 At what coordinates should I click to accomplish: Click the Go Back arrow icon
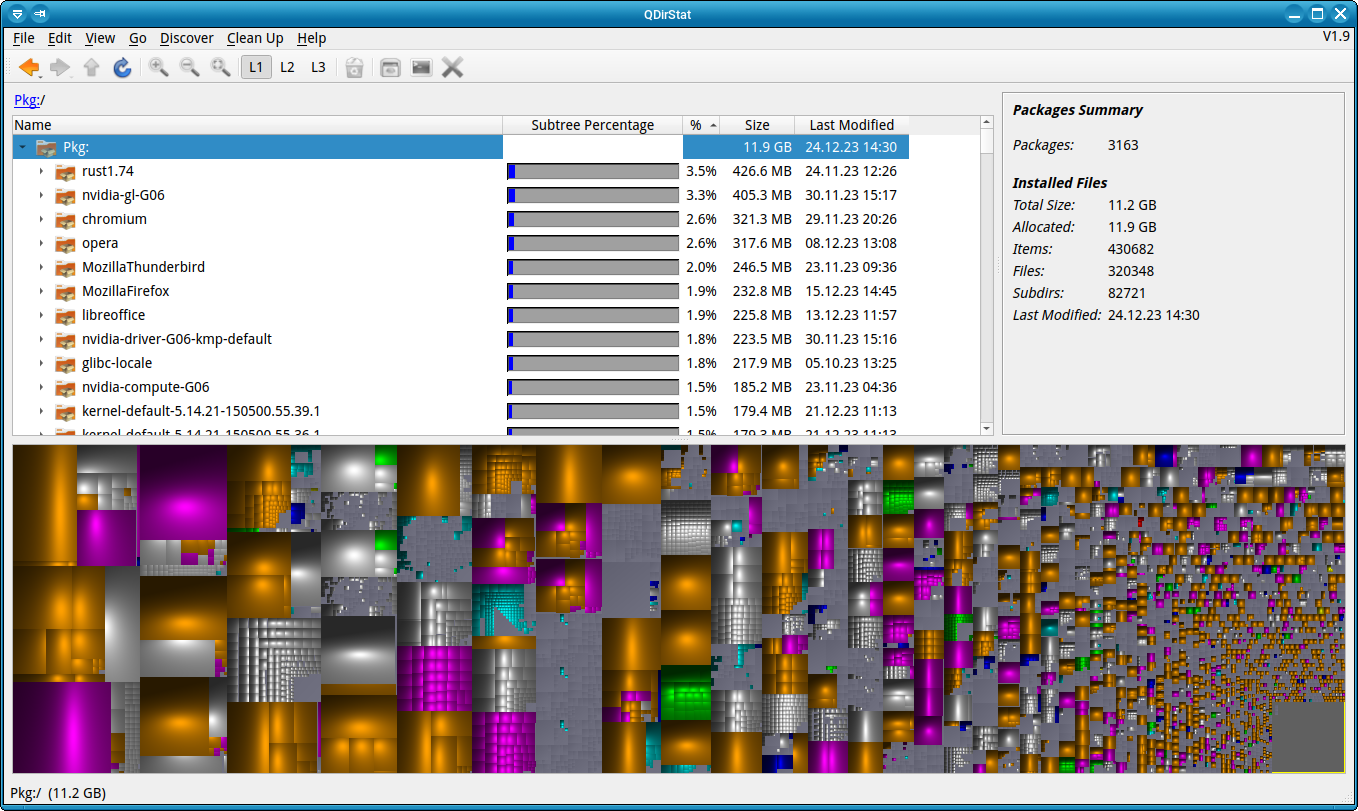click(29, 67)
